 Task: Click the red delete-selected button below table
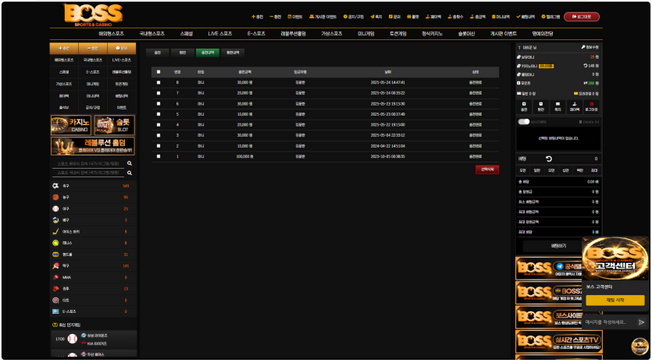click(487, 170)
